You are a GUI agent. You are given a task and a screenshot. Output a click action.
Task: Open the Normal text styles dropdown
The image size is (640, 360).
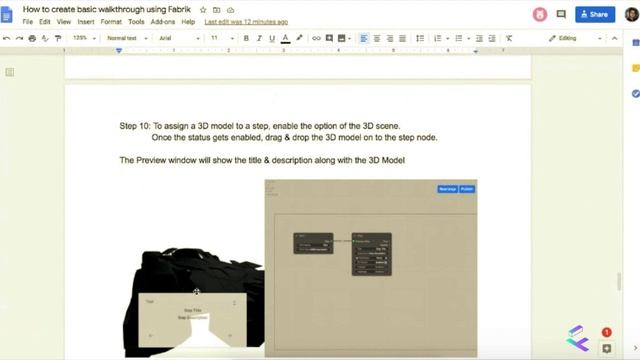click(127, 38)
